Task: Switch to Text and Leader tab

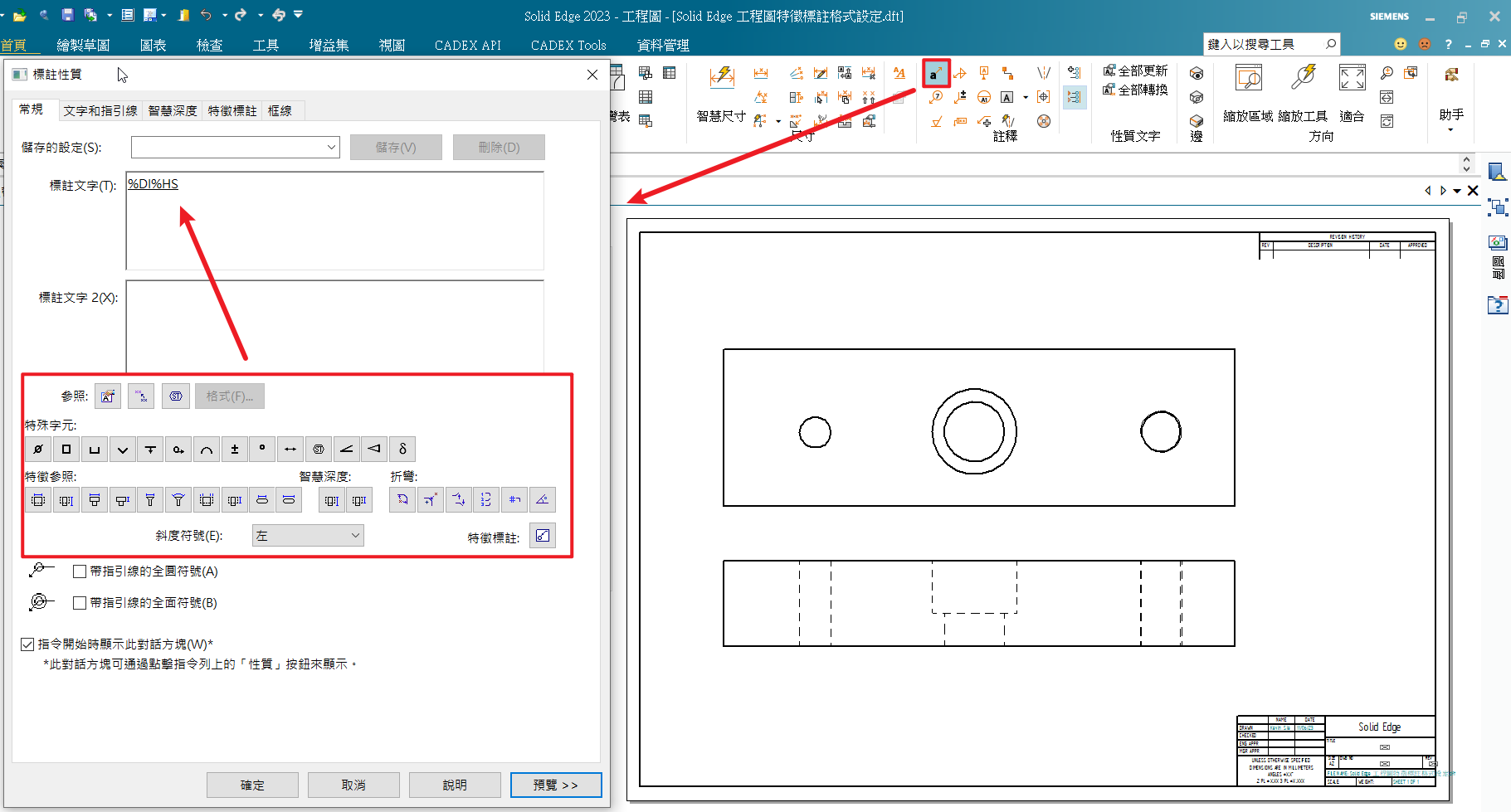Action: coord(100,110)
